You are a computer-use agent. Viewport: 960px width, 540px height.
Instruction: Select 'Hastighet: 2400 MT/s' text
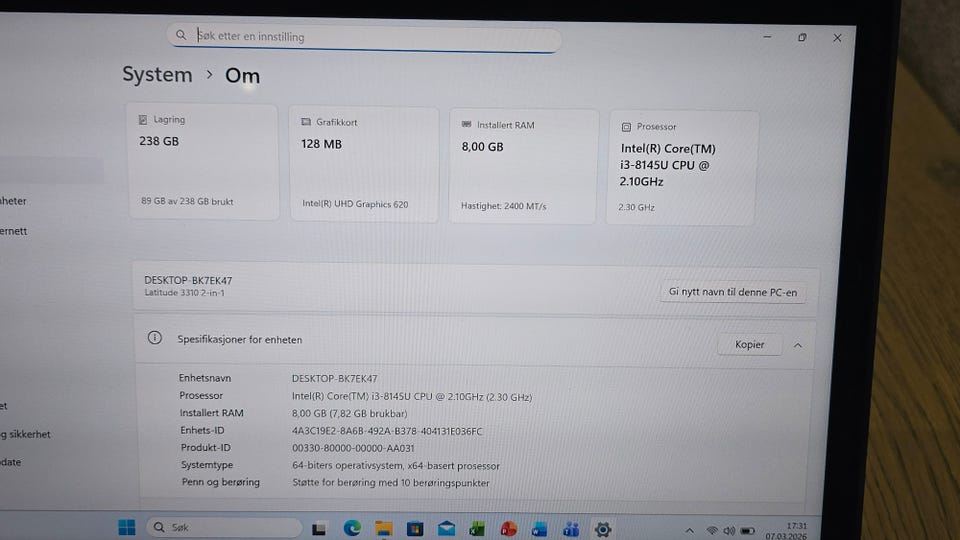tap(503, 206)
